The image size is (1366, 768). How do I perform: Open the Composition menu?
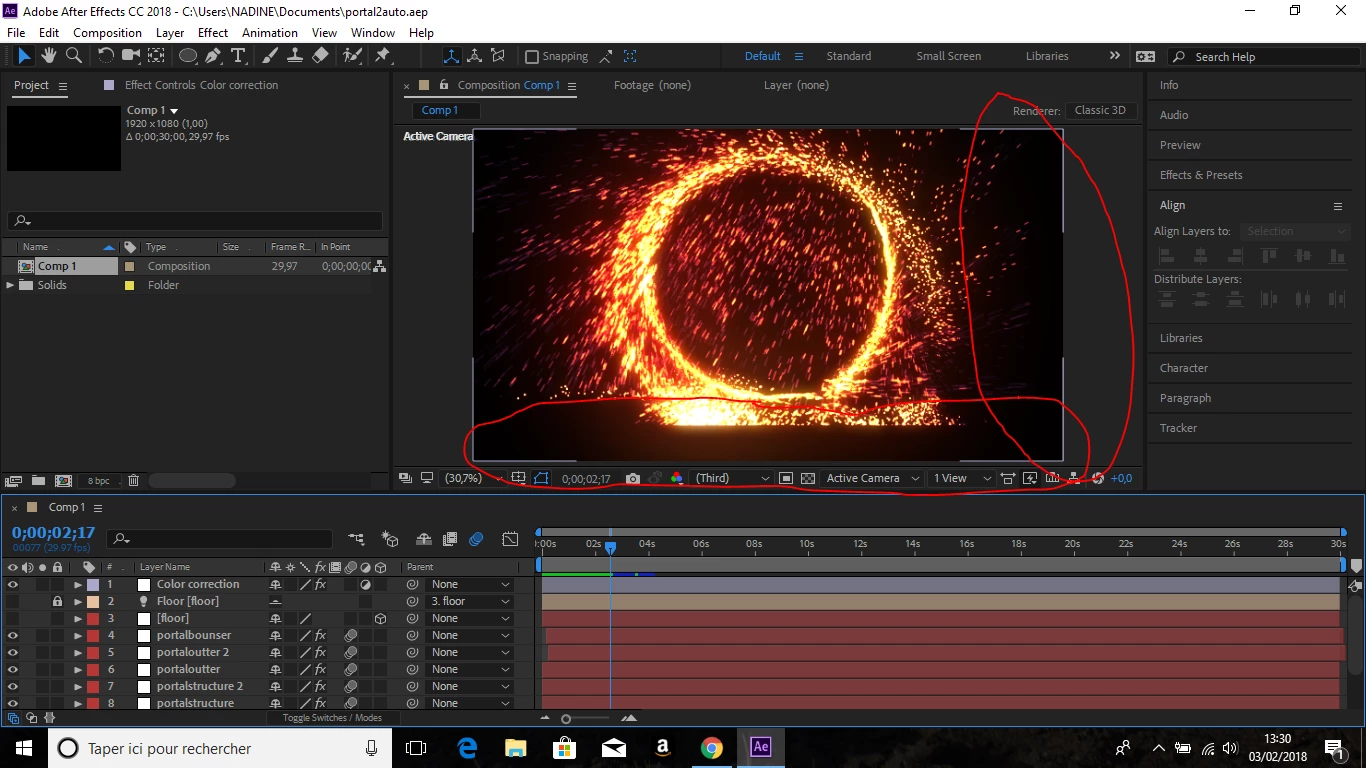(x=107, y=32)
